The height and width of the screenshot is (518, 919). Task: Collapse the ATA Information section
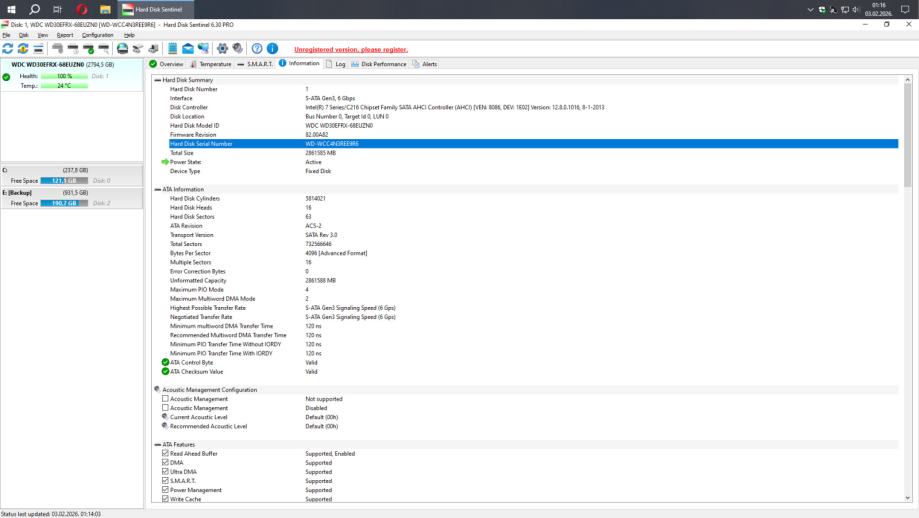[157, 189]
